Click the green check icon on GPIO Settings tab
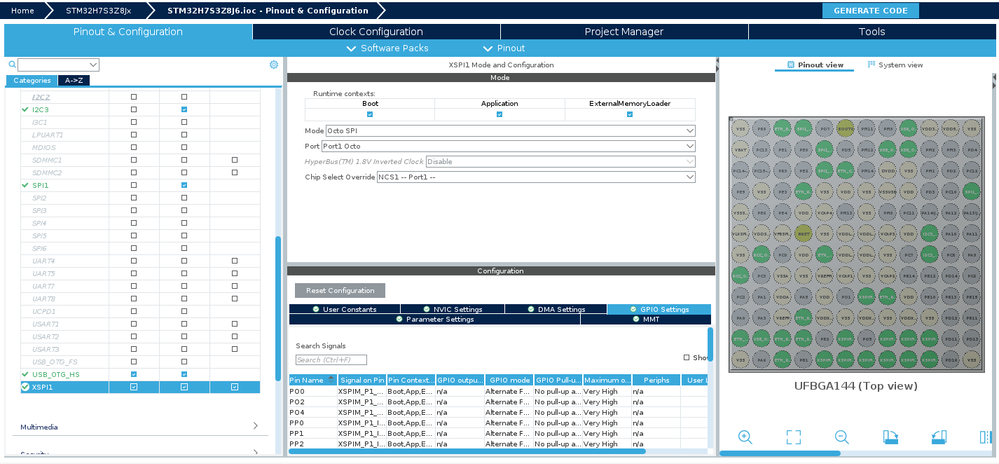Screen dimensions: 999x464 click(x=633, y=309)
